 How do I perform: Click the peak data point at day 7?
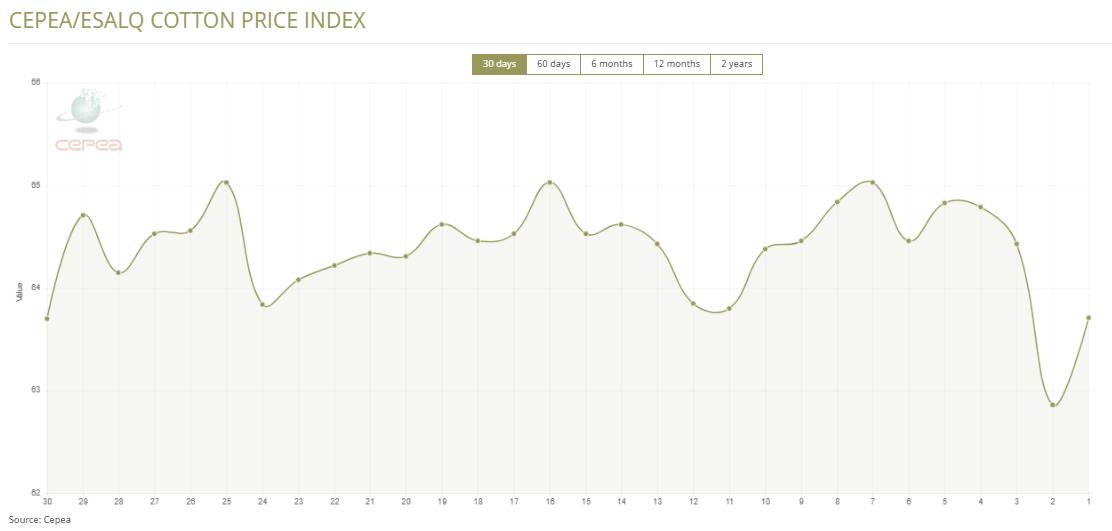coord(873,182)
